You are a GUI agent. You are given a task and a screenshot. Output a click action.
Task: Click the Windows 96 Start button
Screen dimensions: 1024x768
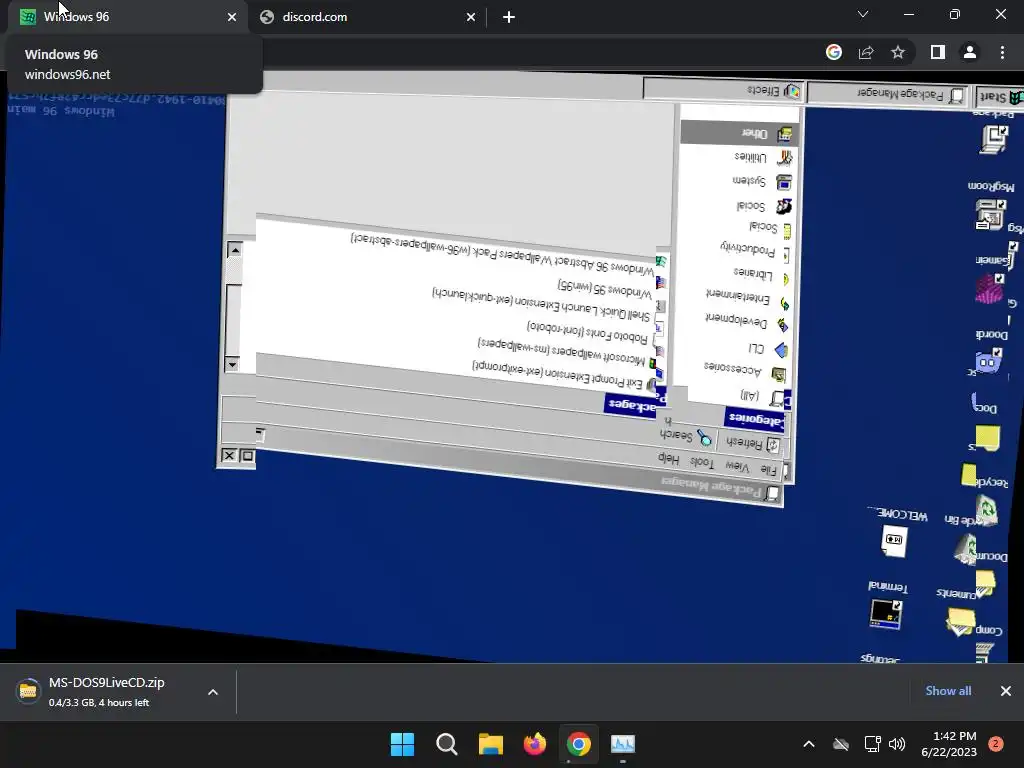[999, 97]
